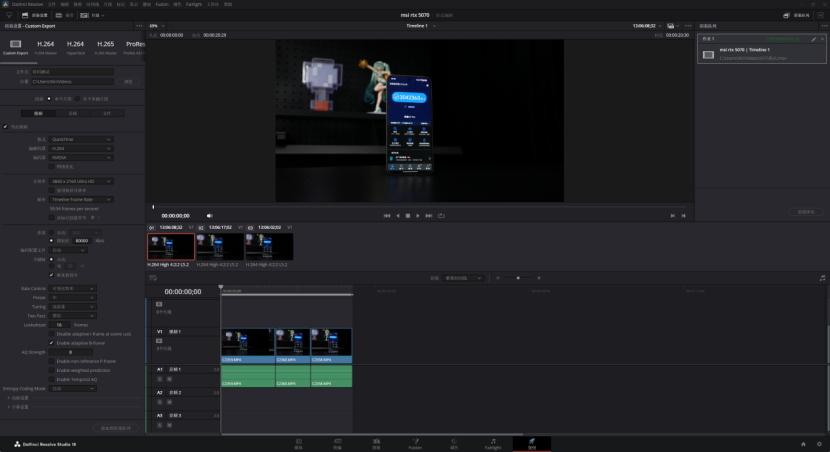Switch to the Audio settings tab
Image resolution: width=830 pixels, height=452 pixels.
(73, 113)
